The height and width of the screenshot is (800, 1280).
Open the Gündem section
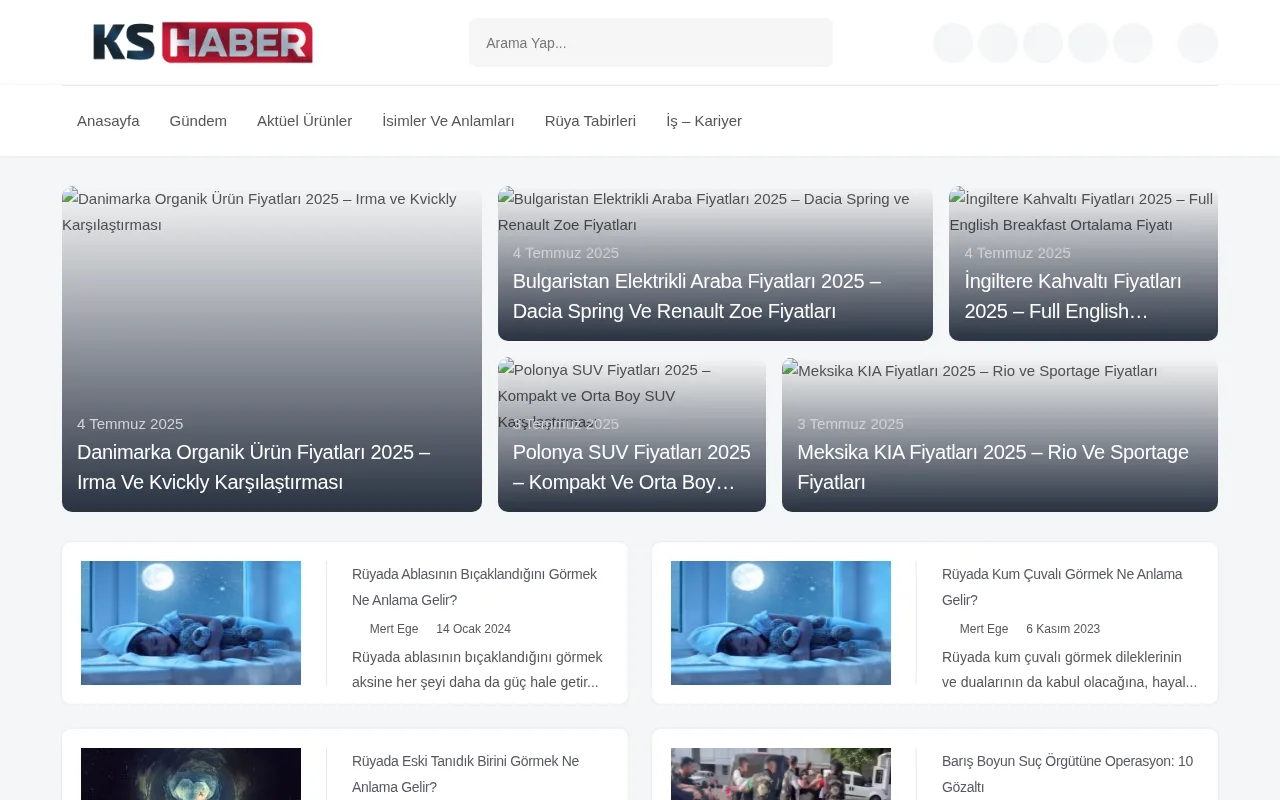pos(198,120)
